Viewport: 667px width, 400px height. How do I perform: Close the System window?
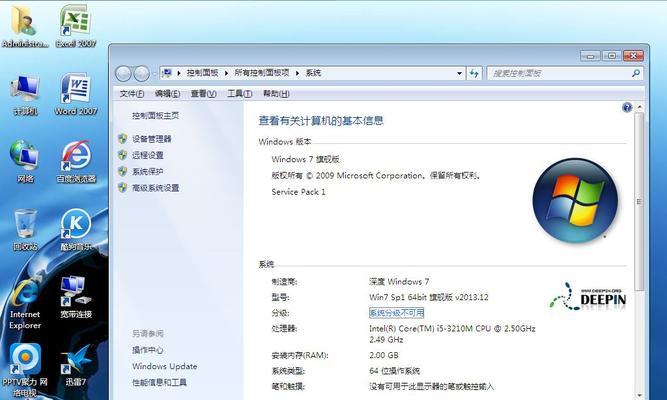[x=633, y=56]
